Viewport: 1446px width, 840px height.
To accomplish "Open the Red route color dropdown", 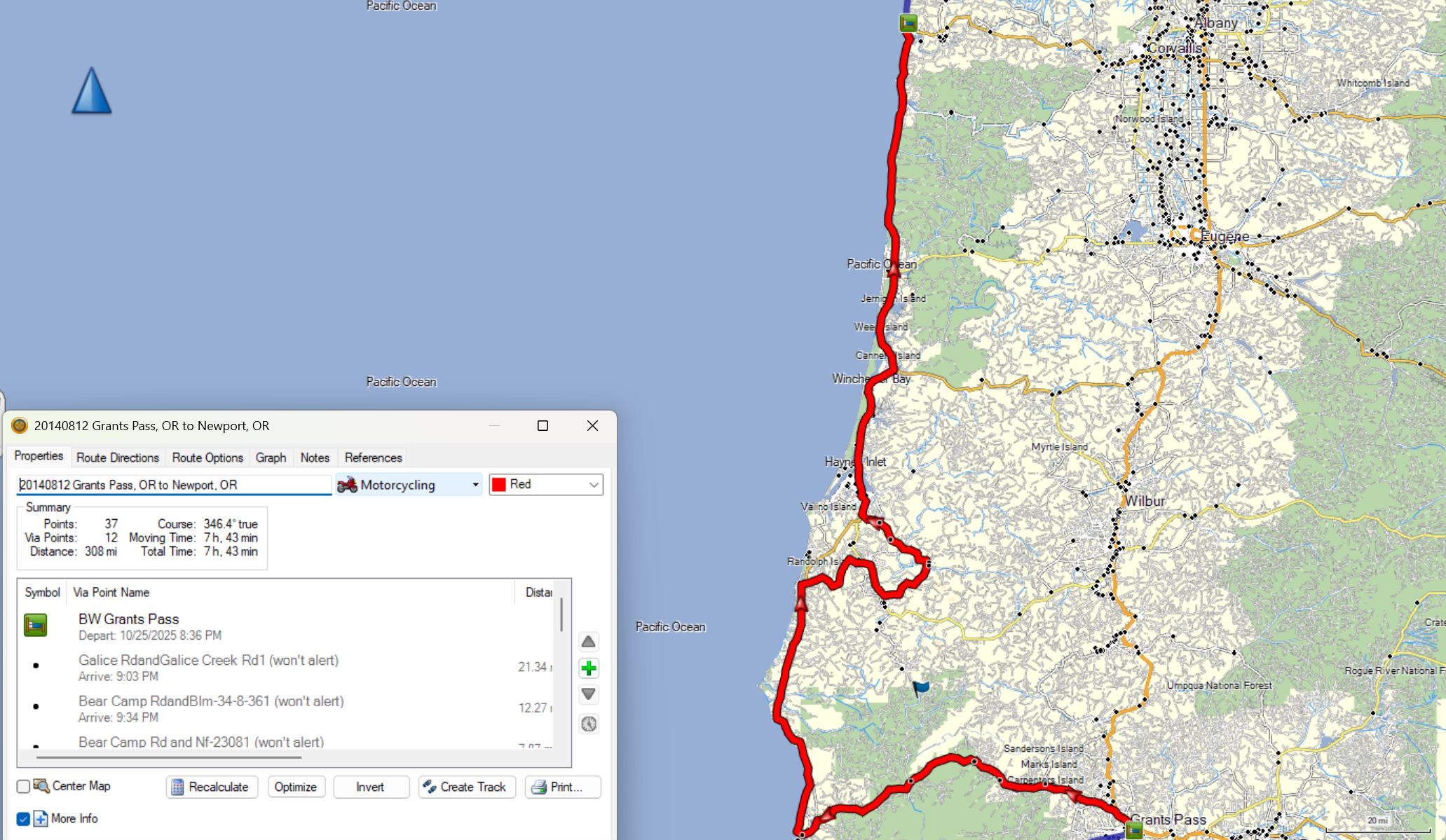I will tap(546, 485).
